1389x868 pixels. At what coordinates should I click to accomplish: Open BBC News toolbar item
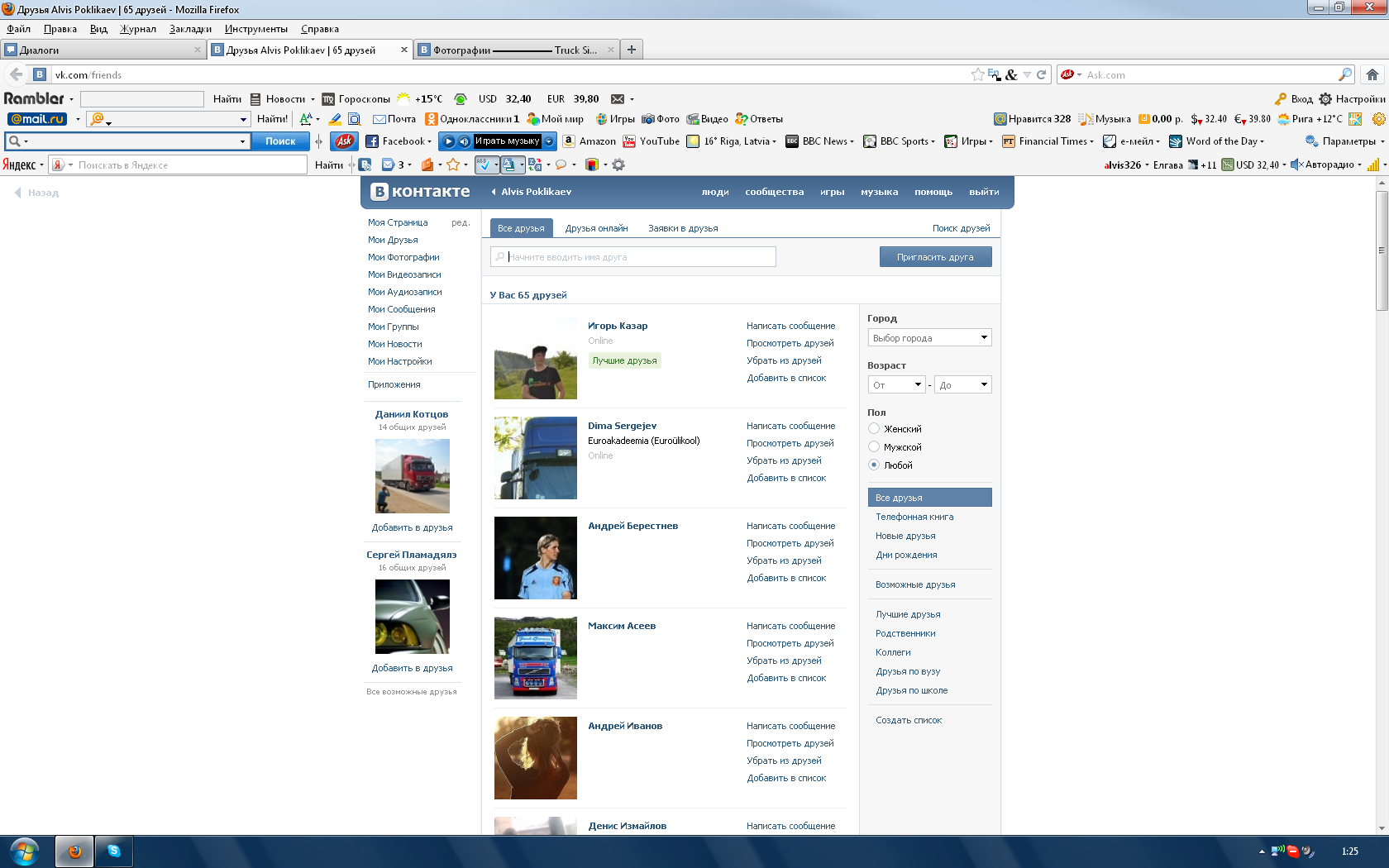(x=819, y=141)
